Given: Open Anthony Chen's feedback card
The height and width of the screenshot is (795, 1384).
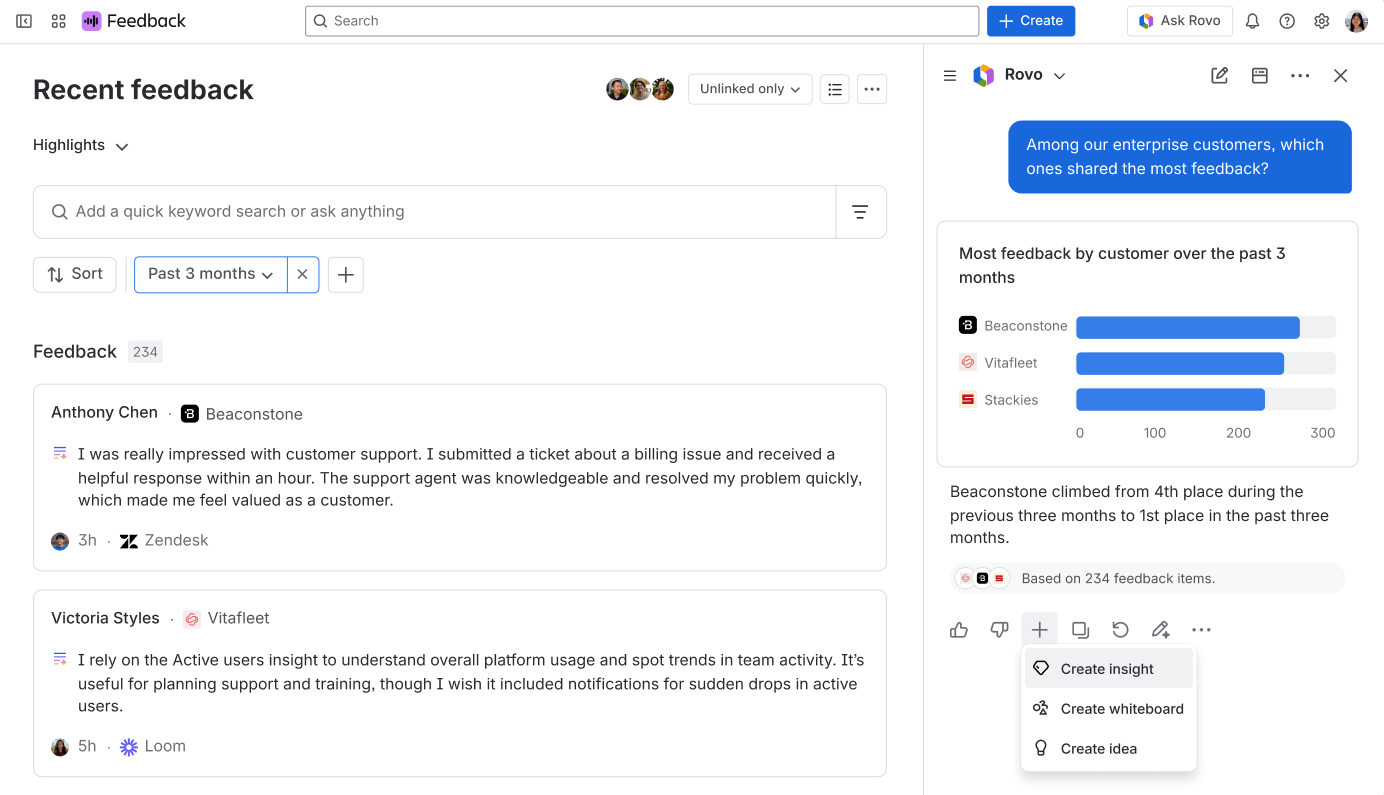Looking at the screenshot, I should coord(460,477).
